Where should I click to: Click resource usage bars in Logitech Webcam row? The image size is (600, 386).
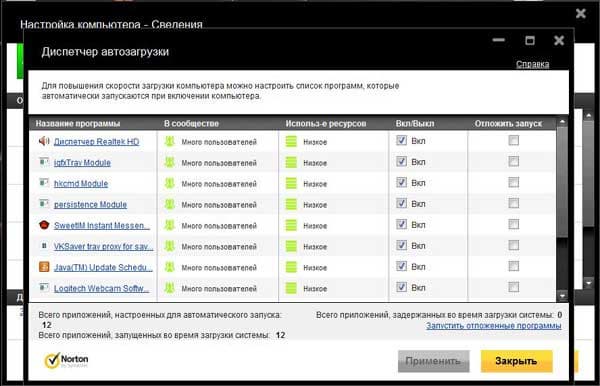[x=291, y=288]
